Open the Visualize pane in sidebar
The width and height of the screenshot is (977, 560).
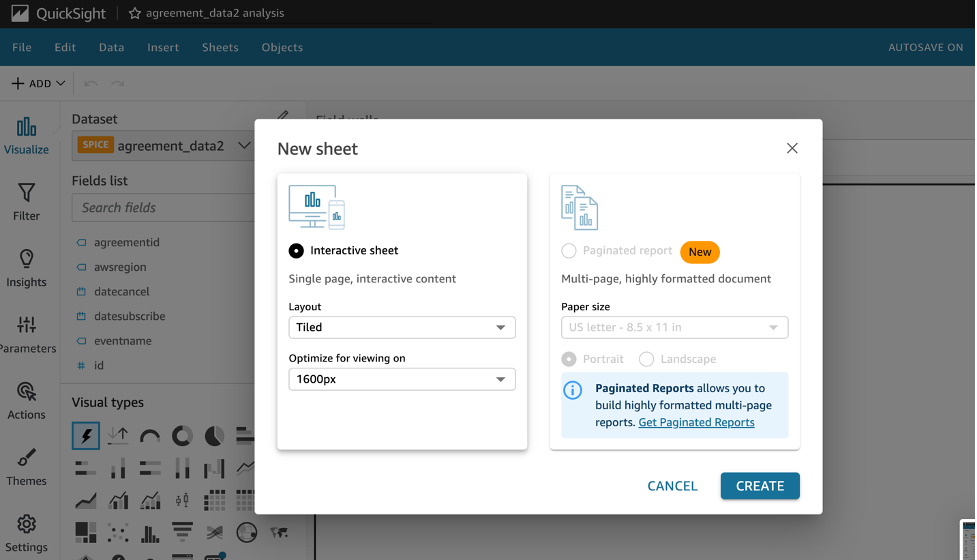pyautogui.click(x=26, y=136)
